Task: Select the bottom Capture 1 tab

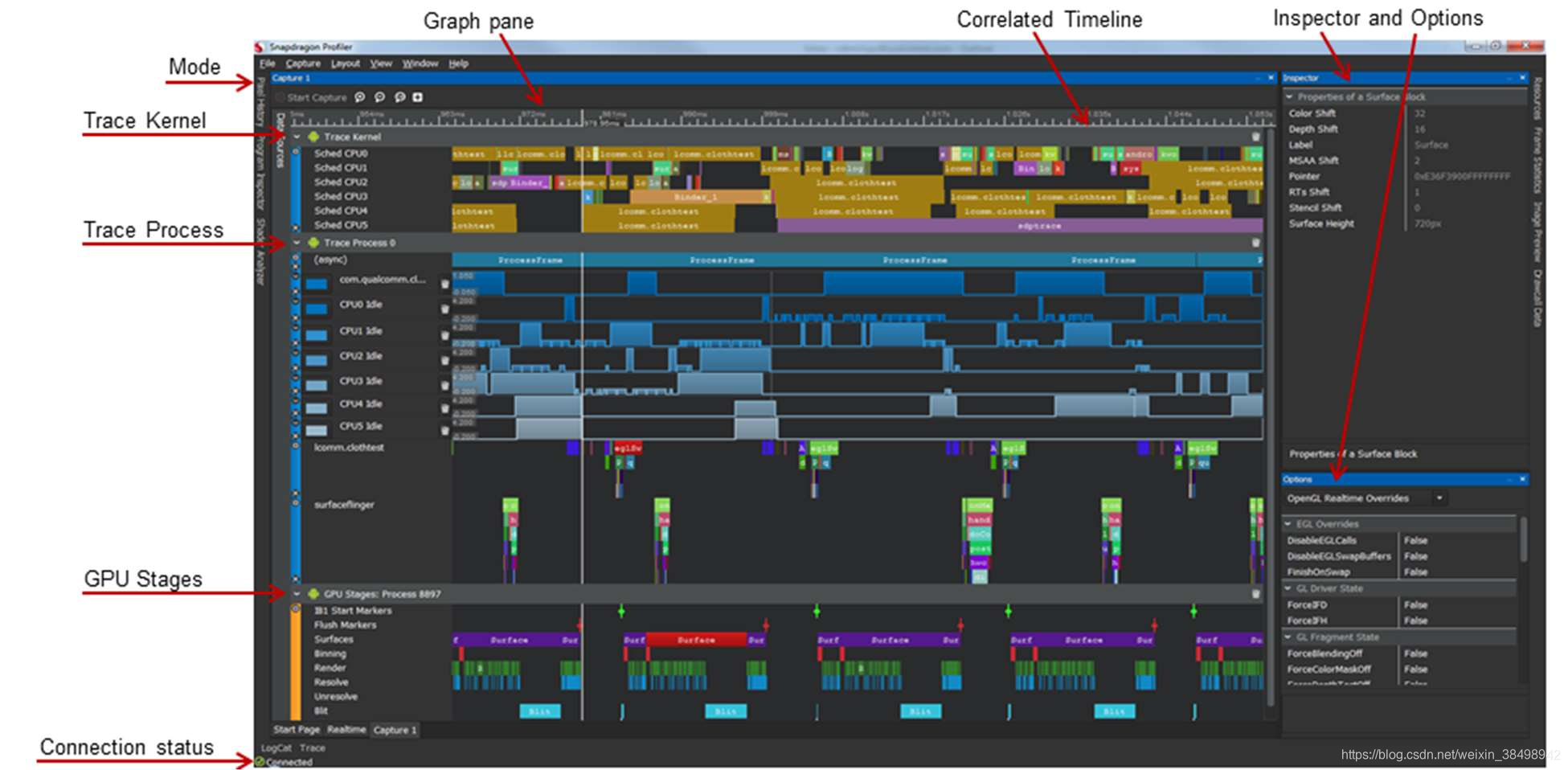Action: point(395,730)
